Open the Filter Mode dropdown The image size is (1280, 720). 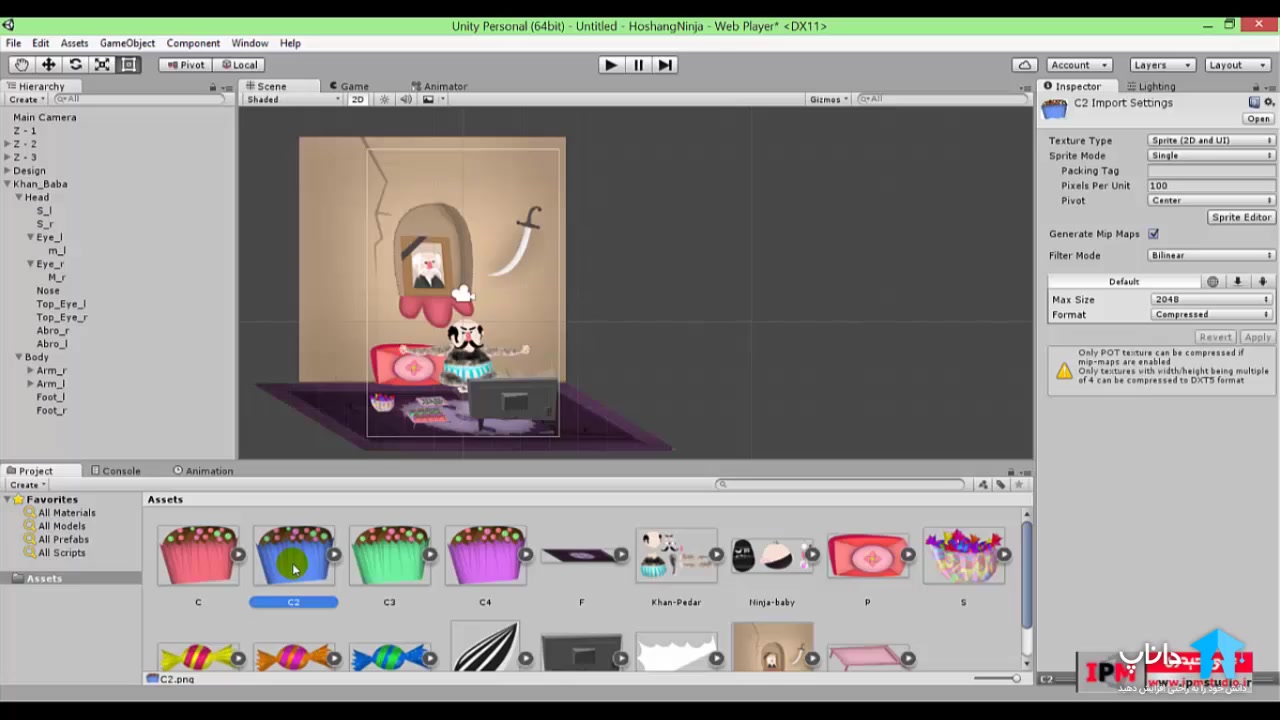[1211, 256]
